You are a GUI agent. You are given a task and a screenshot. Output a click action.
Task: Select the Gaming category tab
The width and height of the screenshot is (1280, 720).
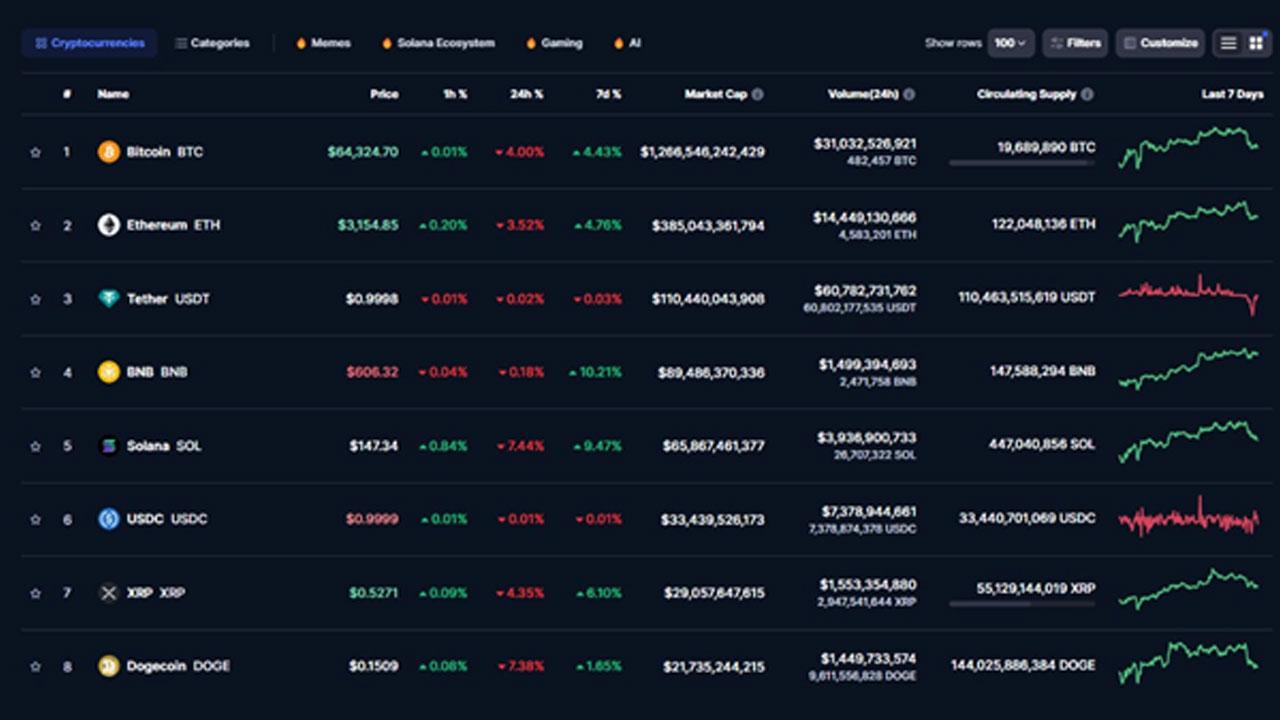554,43
